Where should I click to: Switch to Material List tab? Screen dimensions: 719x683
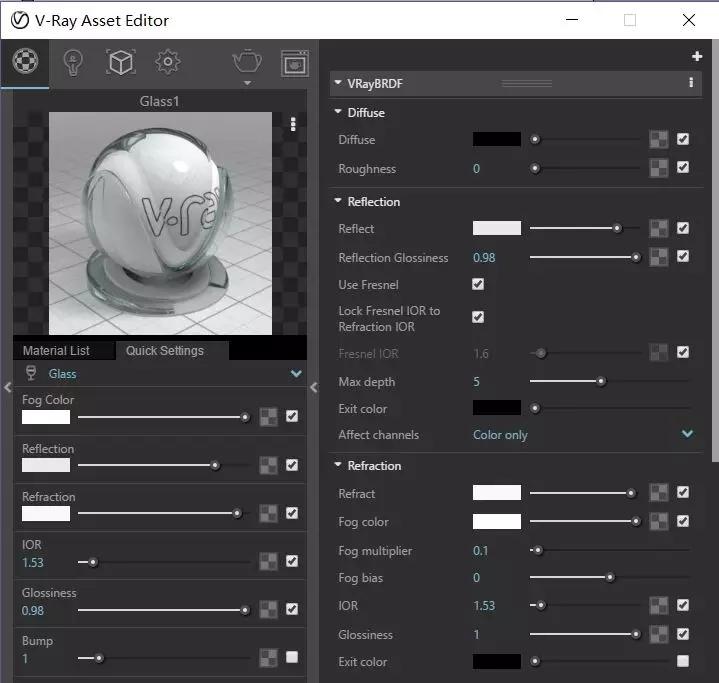pyautogui.click(x=64, y=350)
